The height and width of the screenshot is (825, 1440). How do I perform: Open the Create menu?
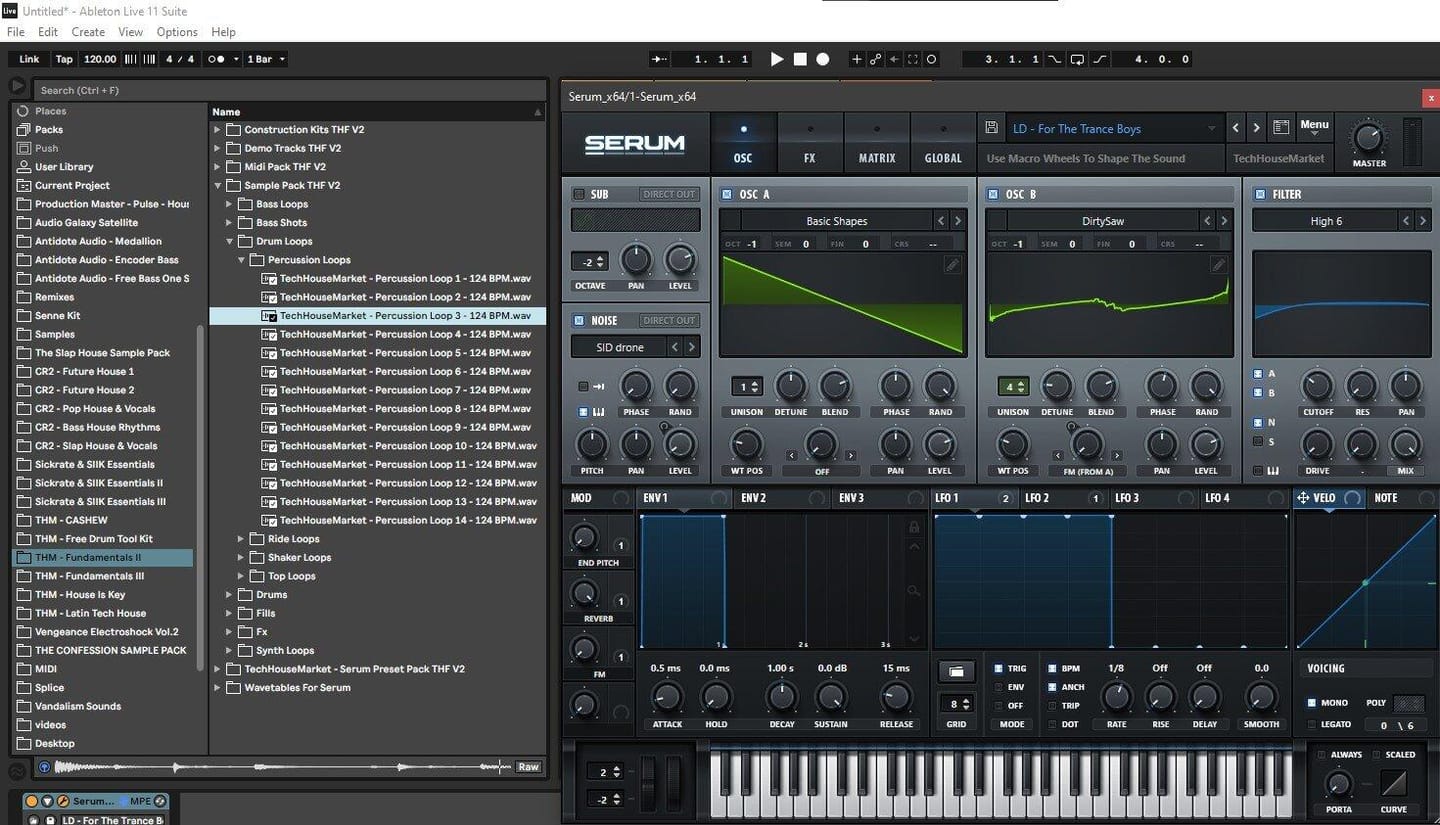[88, 32]
